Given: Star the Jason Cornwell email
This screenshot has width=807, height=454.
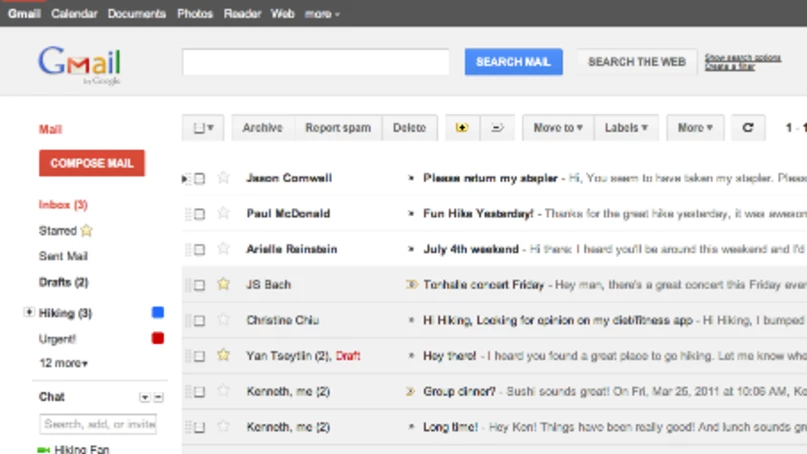Looking at the screenshot, I should click(x=223, y=178).
